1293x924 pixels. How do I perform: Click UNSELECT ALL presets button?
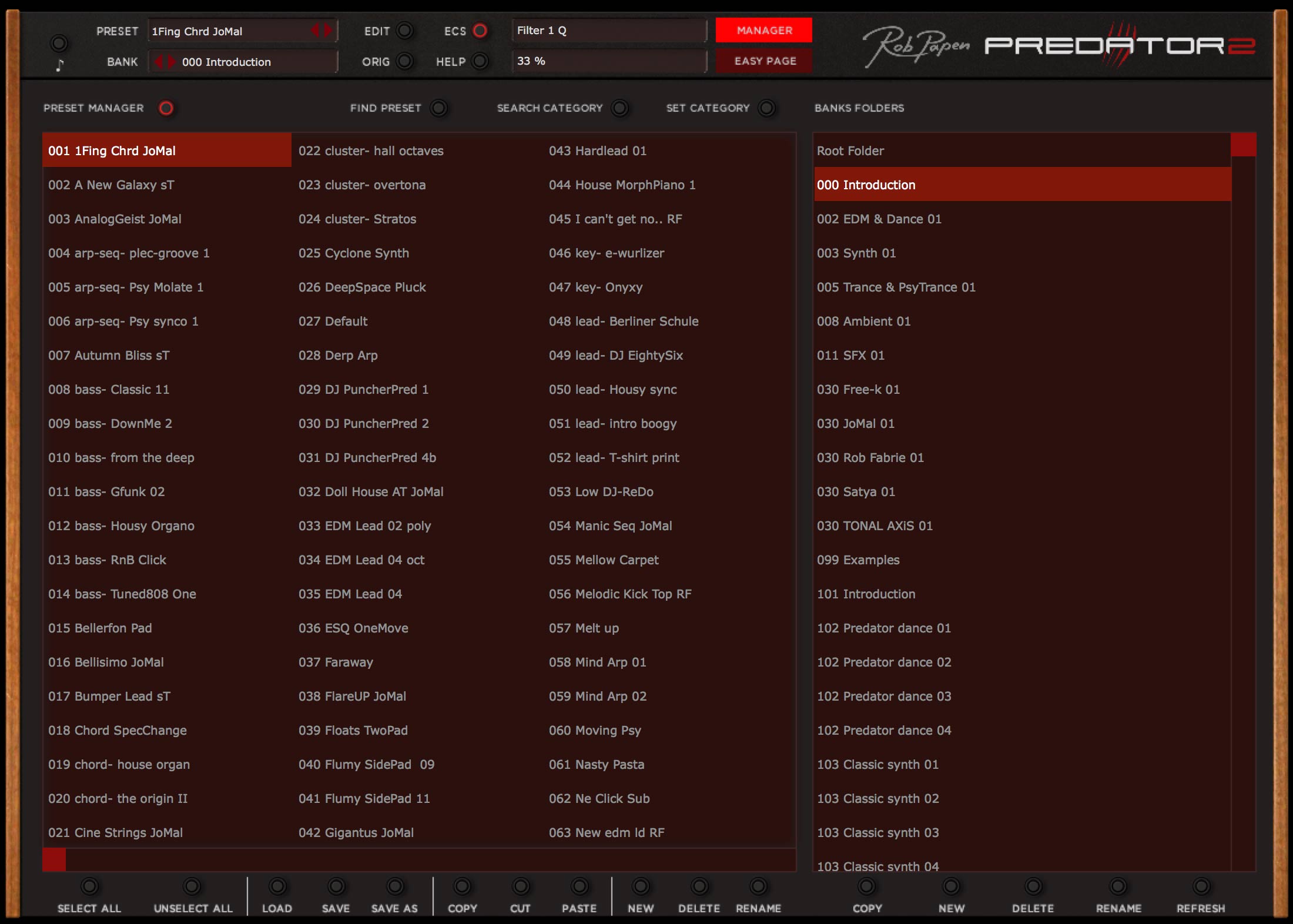(192, 886)
